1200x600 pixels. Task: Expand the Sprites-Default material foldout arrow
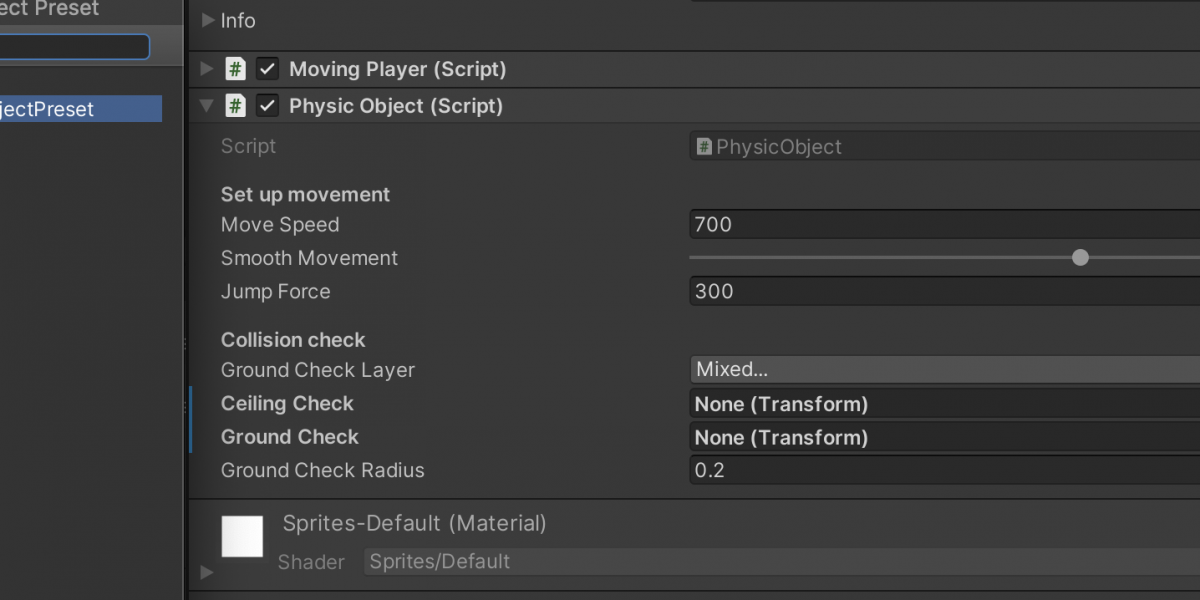pyautogui.click(x=207, y=572)
